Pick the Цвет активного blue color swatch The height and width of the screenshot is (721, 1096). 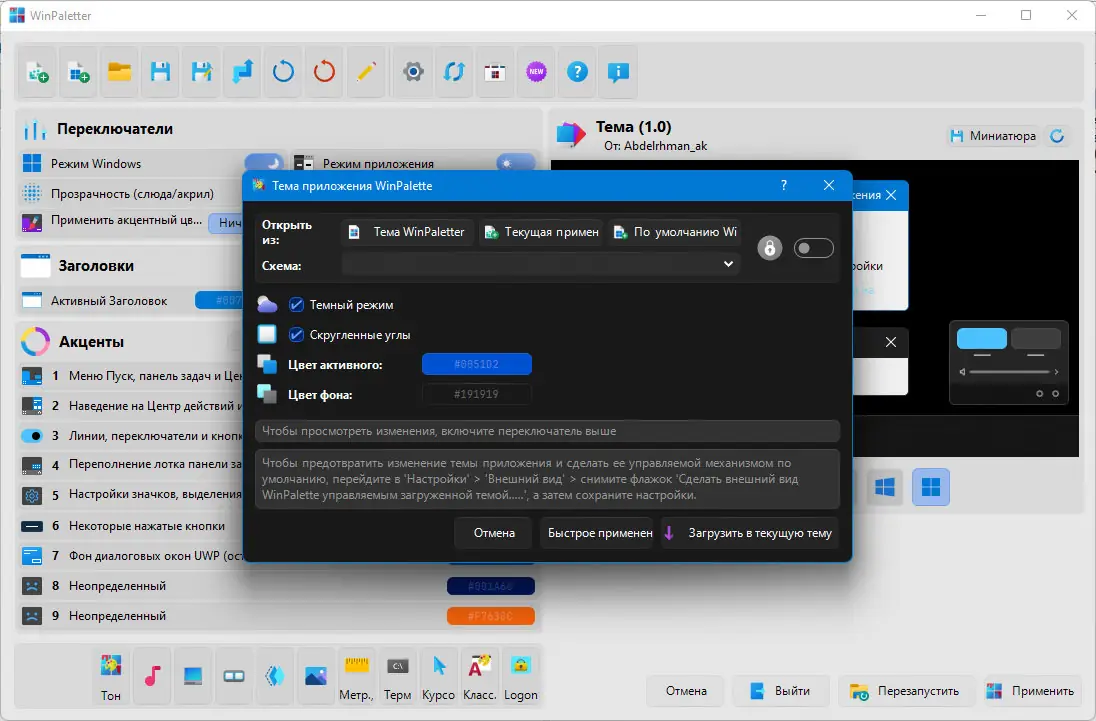coord(477,364)
